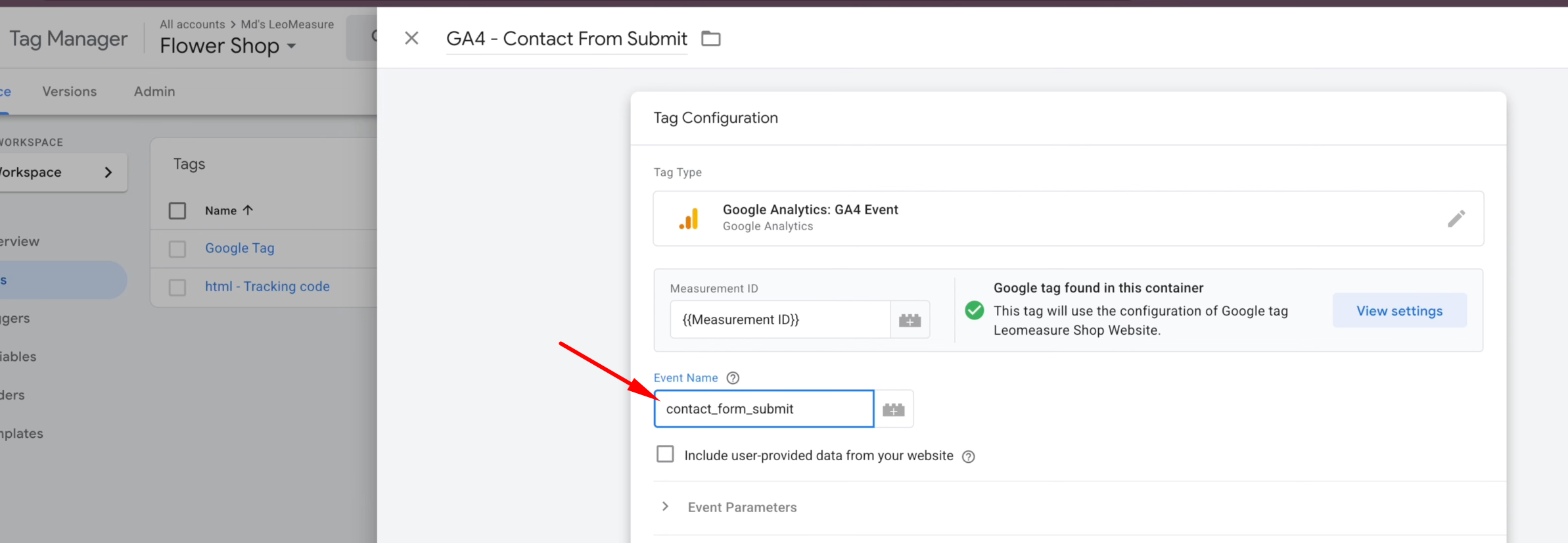
Task: Tick the select-all tags checkbox
Action: coord(177,211)
